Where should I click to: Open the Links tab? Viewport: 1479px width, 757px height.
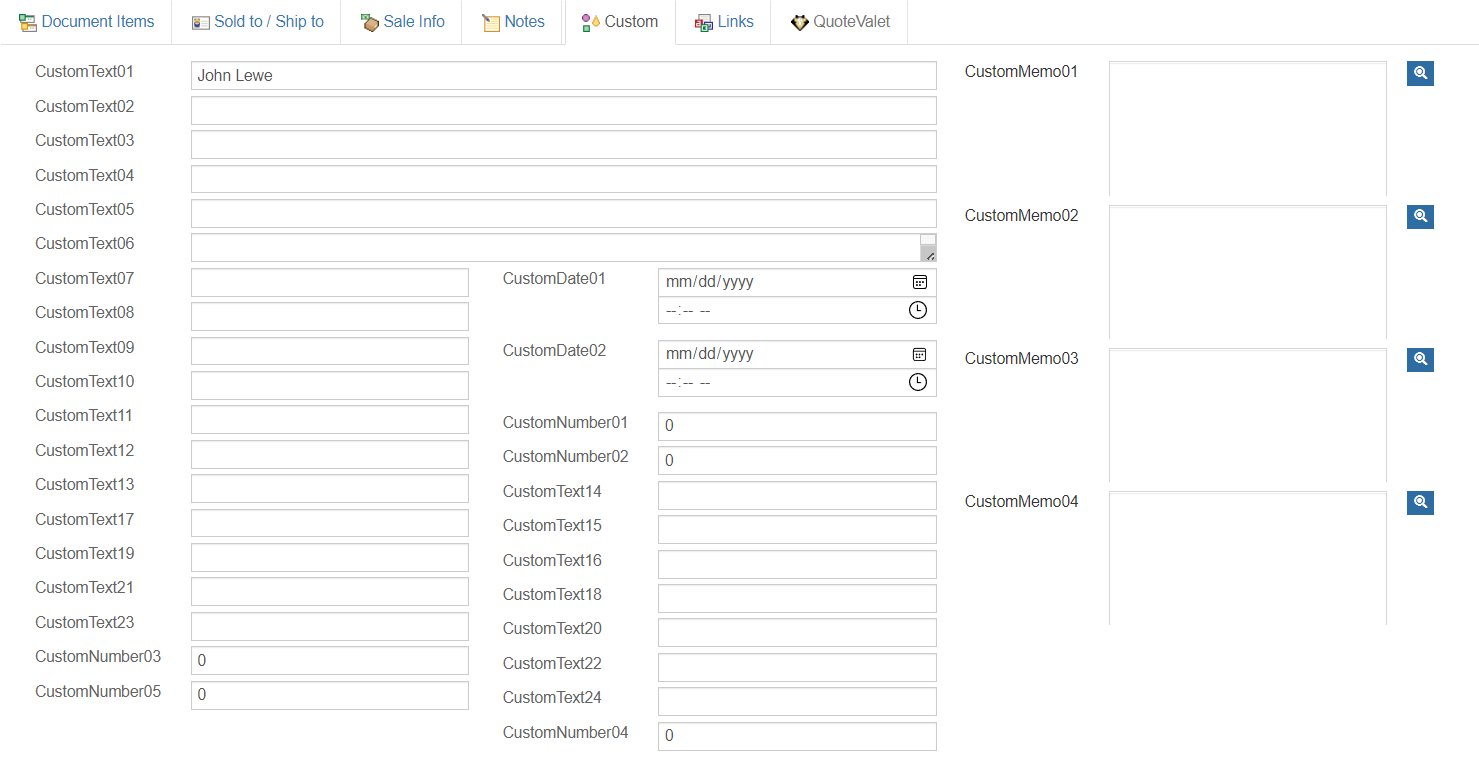click(x=724, y=22)
